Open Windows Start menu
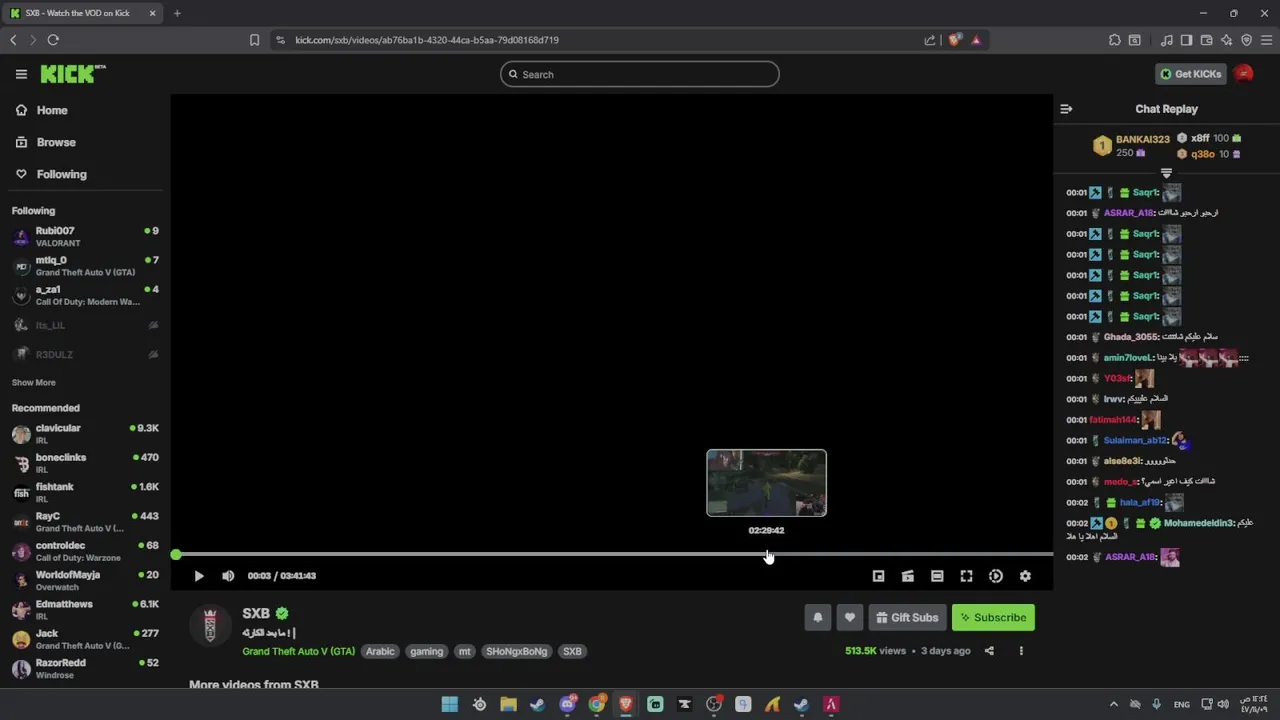Screen dimensions: 1280x720 [x=450, y=704]
